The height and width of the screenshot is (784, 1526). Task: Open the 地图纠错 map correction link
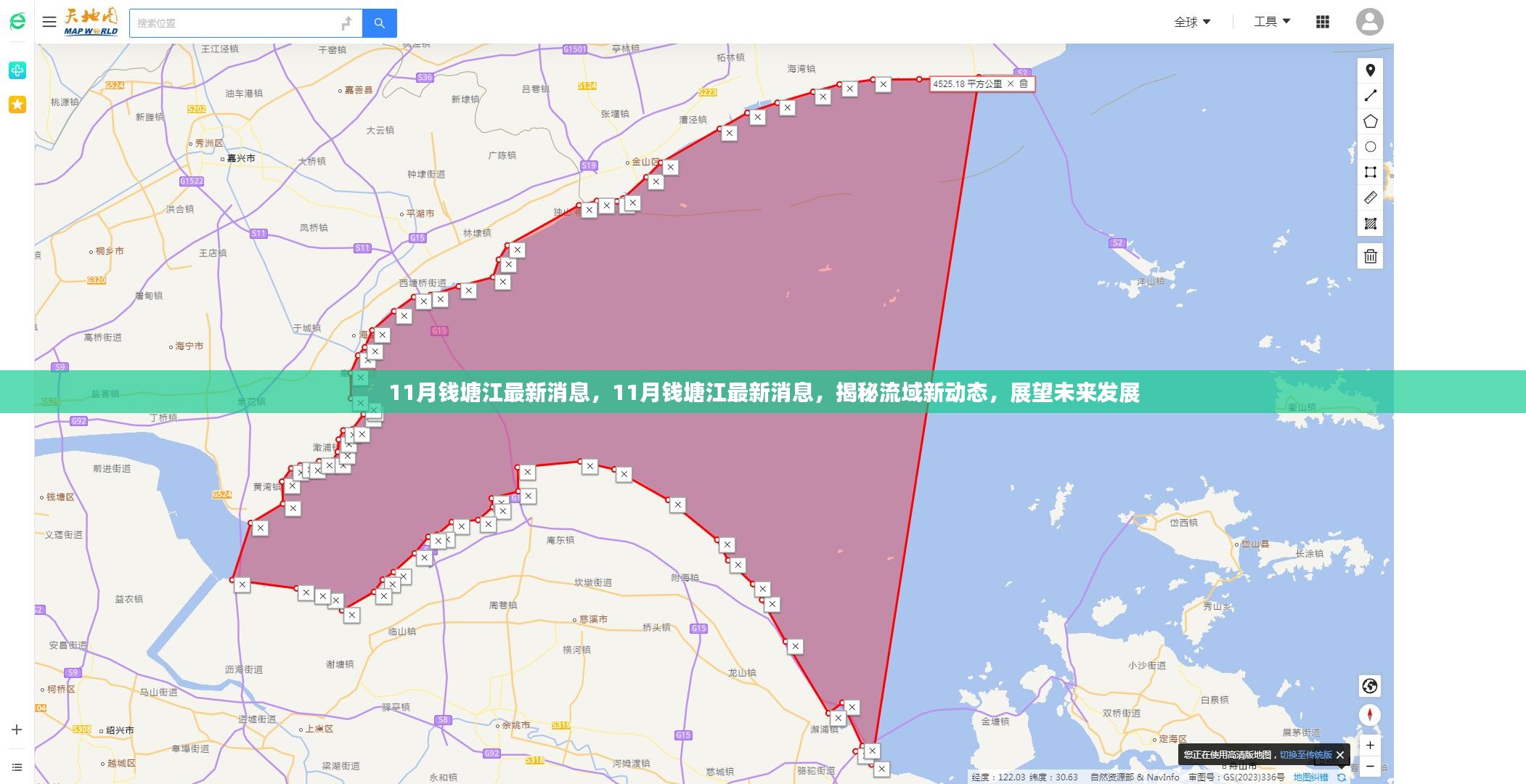click(x=1310, y=777)
